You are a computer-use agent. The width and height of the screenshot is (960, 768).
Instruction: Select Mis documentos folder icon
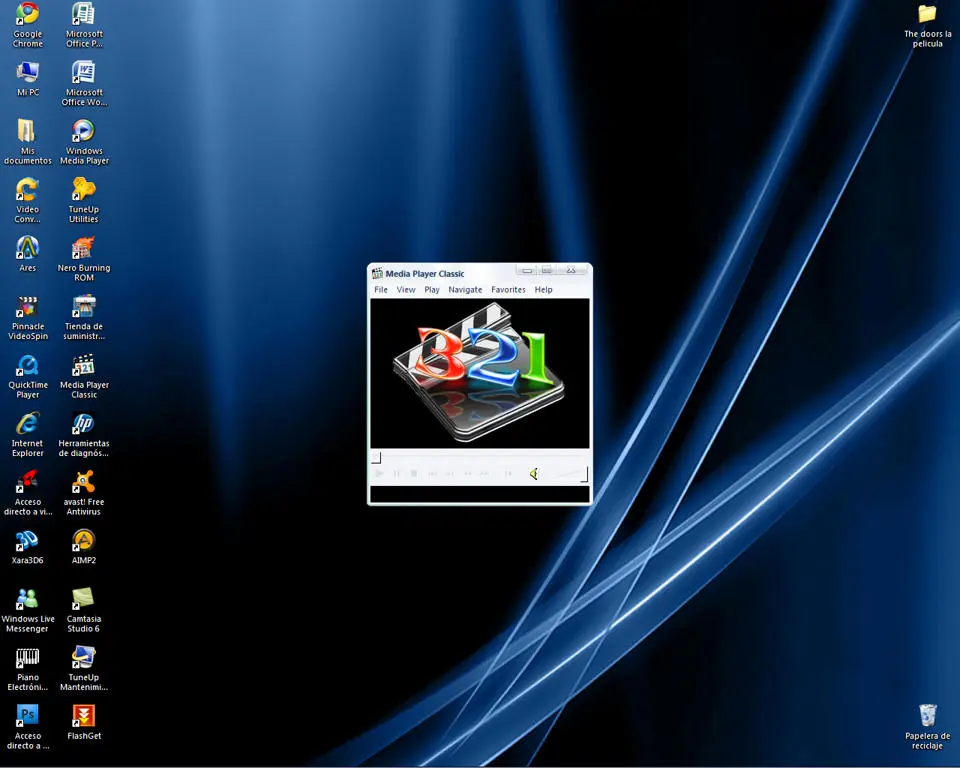point(28,142)
